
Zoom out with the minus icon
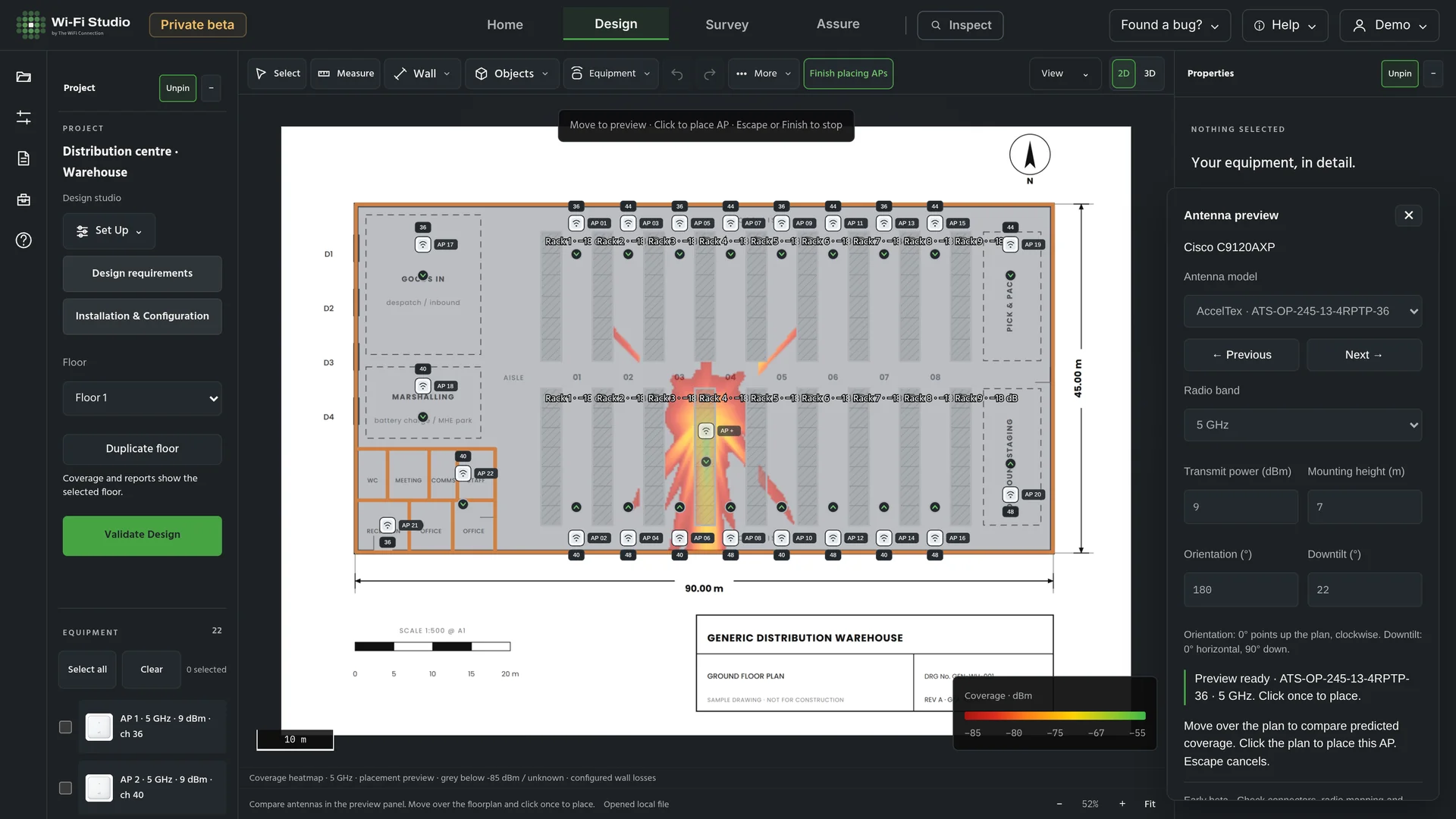tap(1059, 804)
